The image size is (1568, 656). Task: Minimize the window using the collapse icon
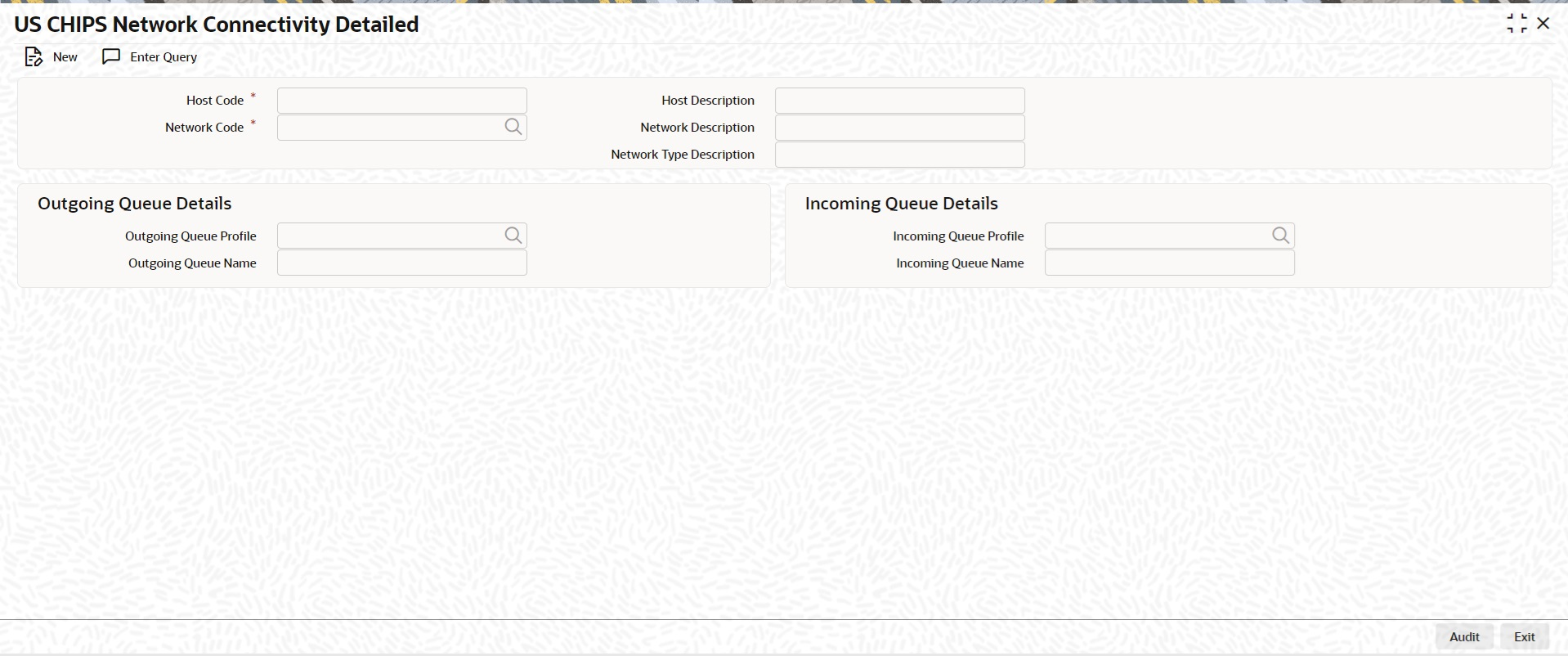pyautogui.click(x=1517, y=24)
